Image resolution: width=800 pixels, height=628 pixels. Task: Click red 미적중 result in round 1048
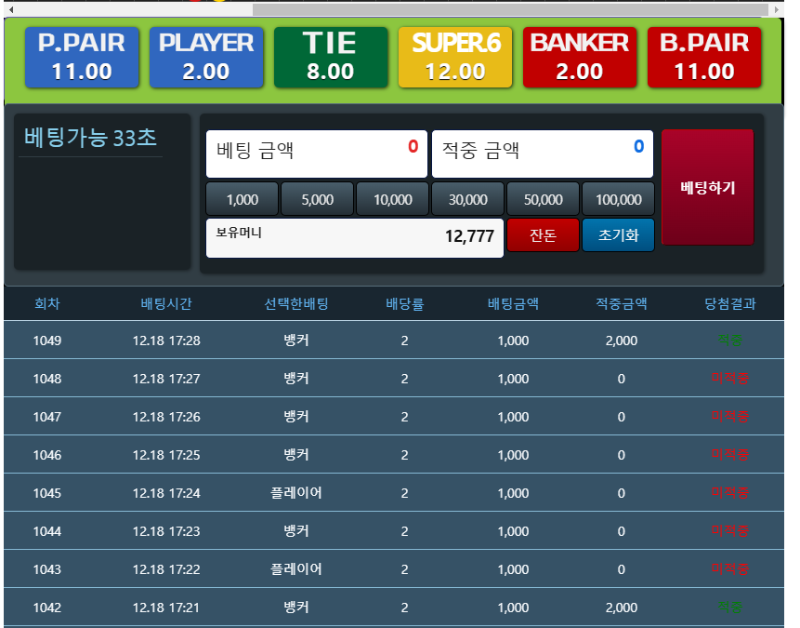click(x=730, y=379)
